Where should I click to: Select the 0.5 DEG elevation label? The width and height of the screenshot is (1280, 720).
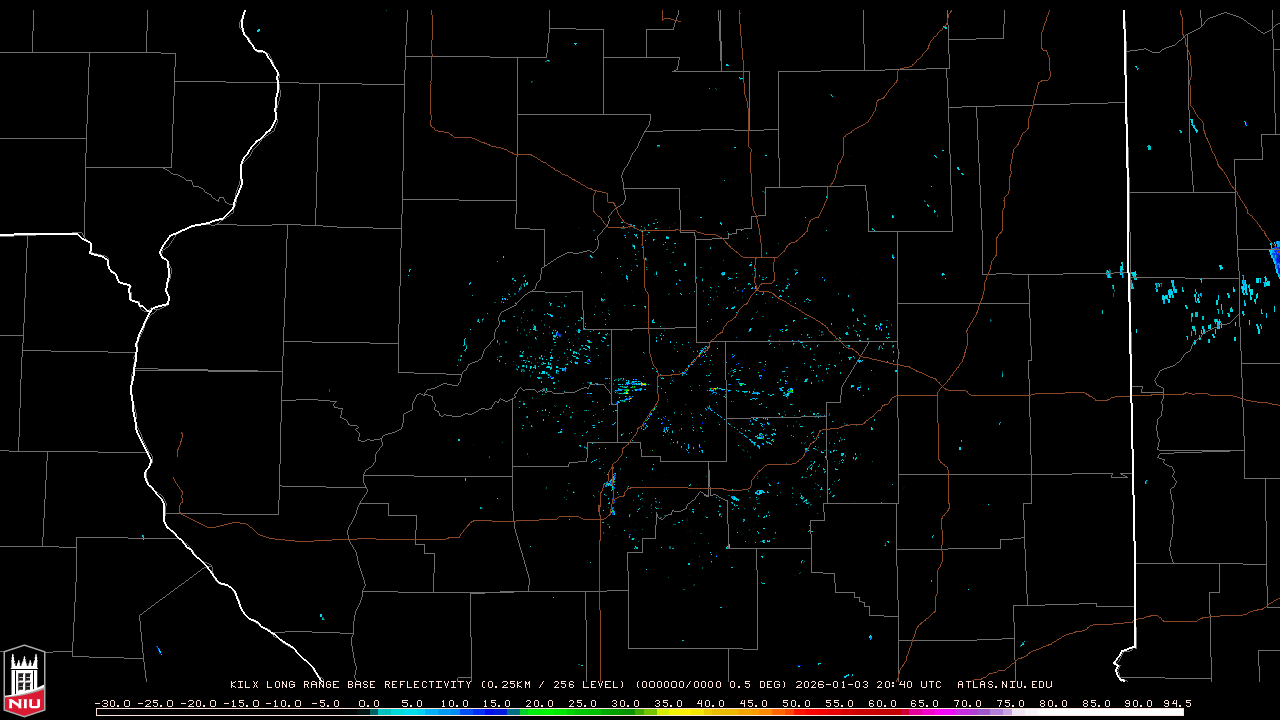point(764,685)
